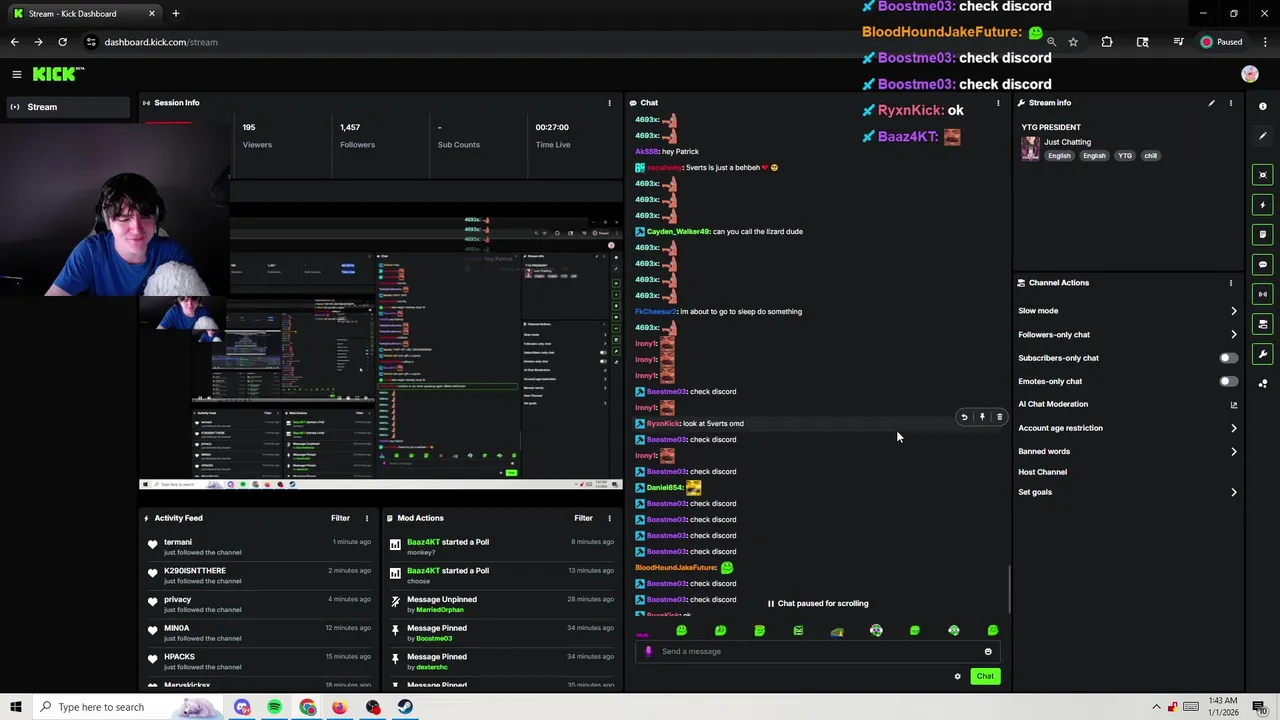Click the Paused profile button in browser
This screenshot has width=1280, height=720.
coord(1222,42)
